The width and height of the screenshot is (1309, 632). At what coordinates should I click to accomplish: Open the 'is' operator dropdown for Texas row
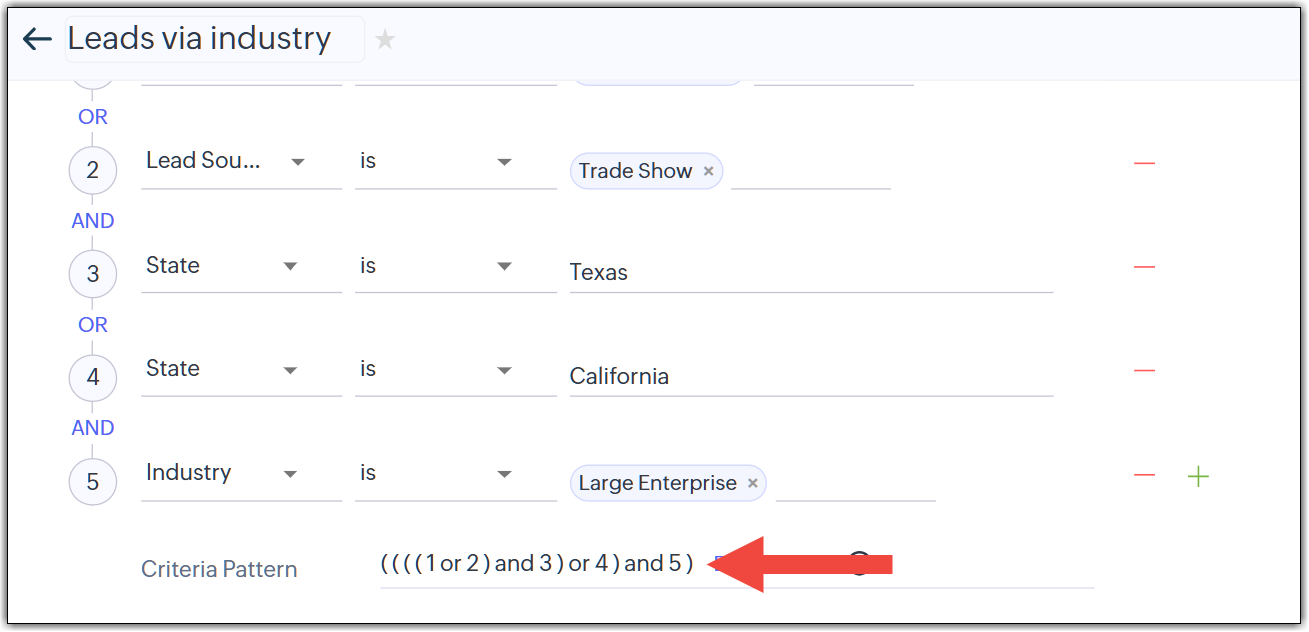coord(455,266)
